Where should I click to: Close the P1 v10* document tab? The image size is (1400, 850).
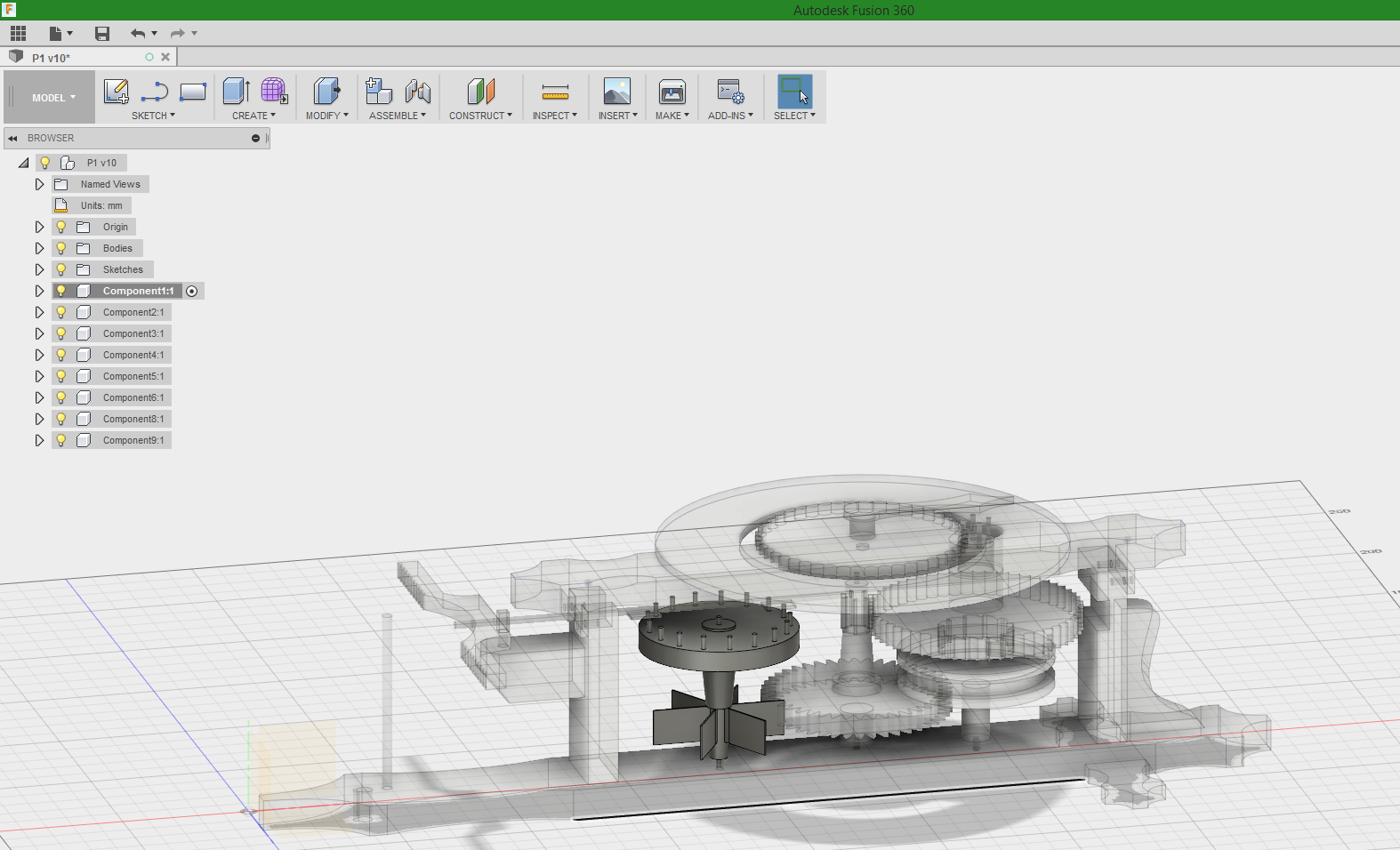click(x=165, y=57)
